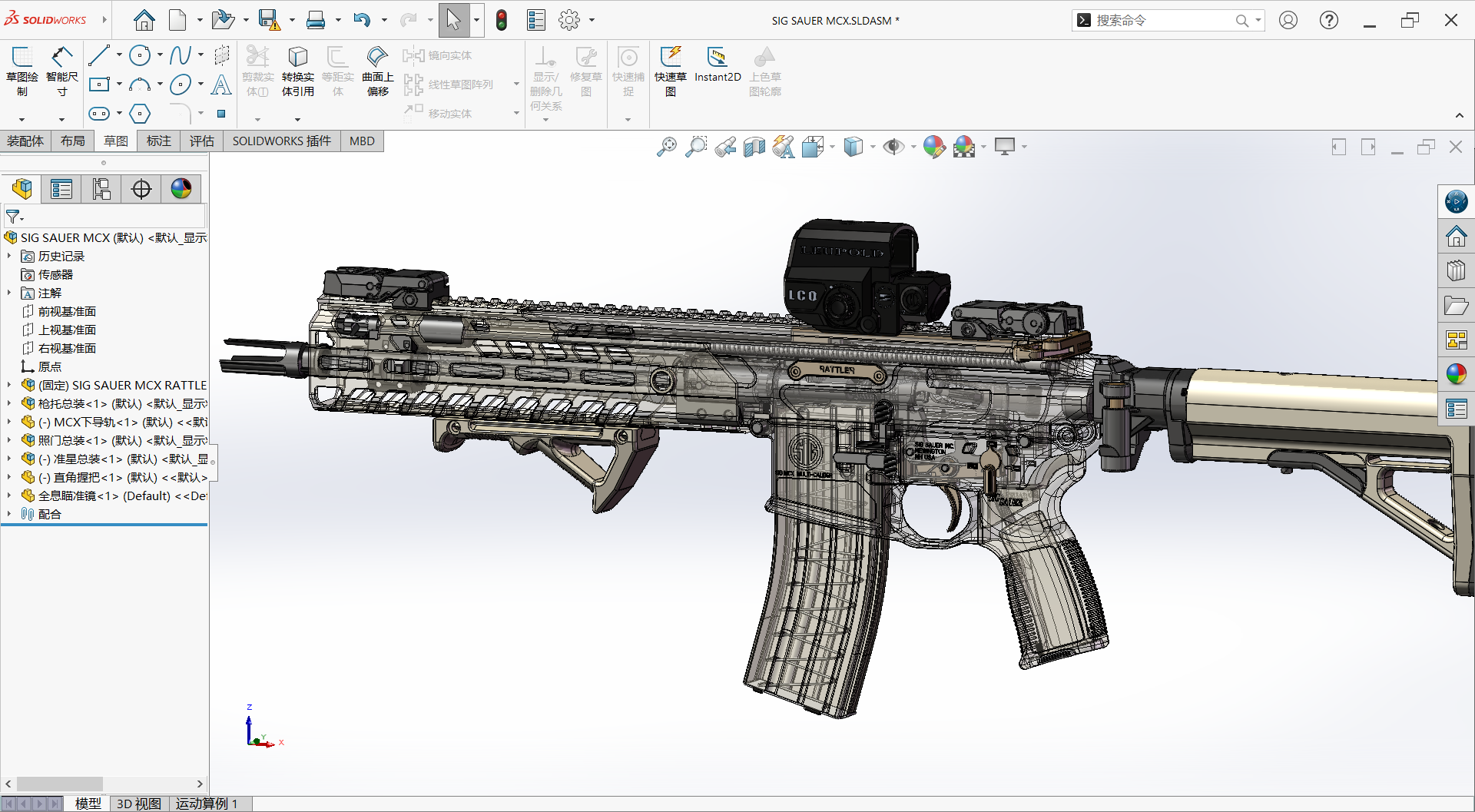Click the Home icon in the top toolbar
The height and width of the screenshot is (812, 1475).
[x=144, y=20]
